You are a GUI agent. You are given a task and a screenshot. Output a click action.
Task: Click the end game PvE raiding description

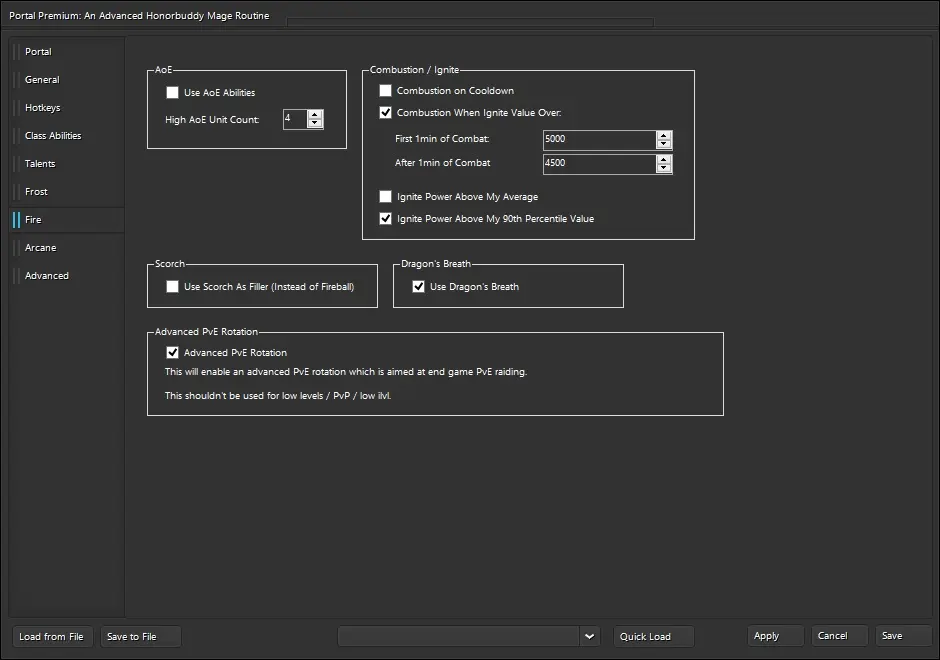click(346, 372)
